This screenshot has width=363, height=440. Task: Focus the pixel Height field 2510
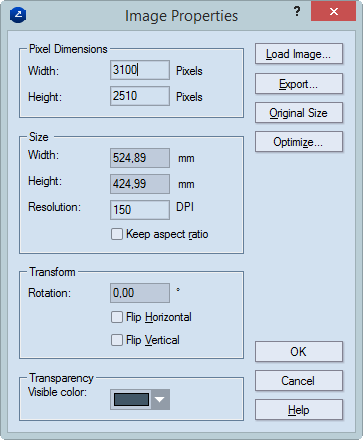(x=140, y=96)
